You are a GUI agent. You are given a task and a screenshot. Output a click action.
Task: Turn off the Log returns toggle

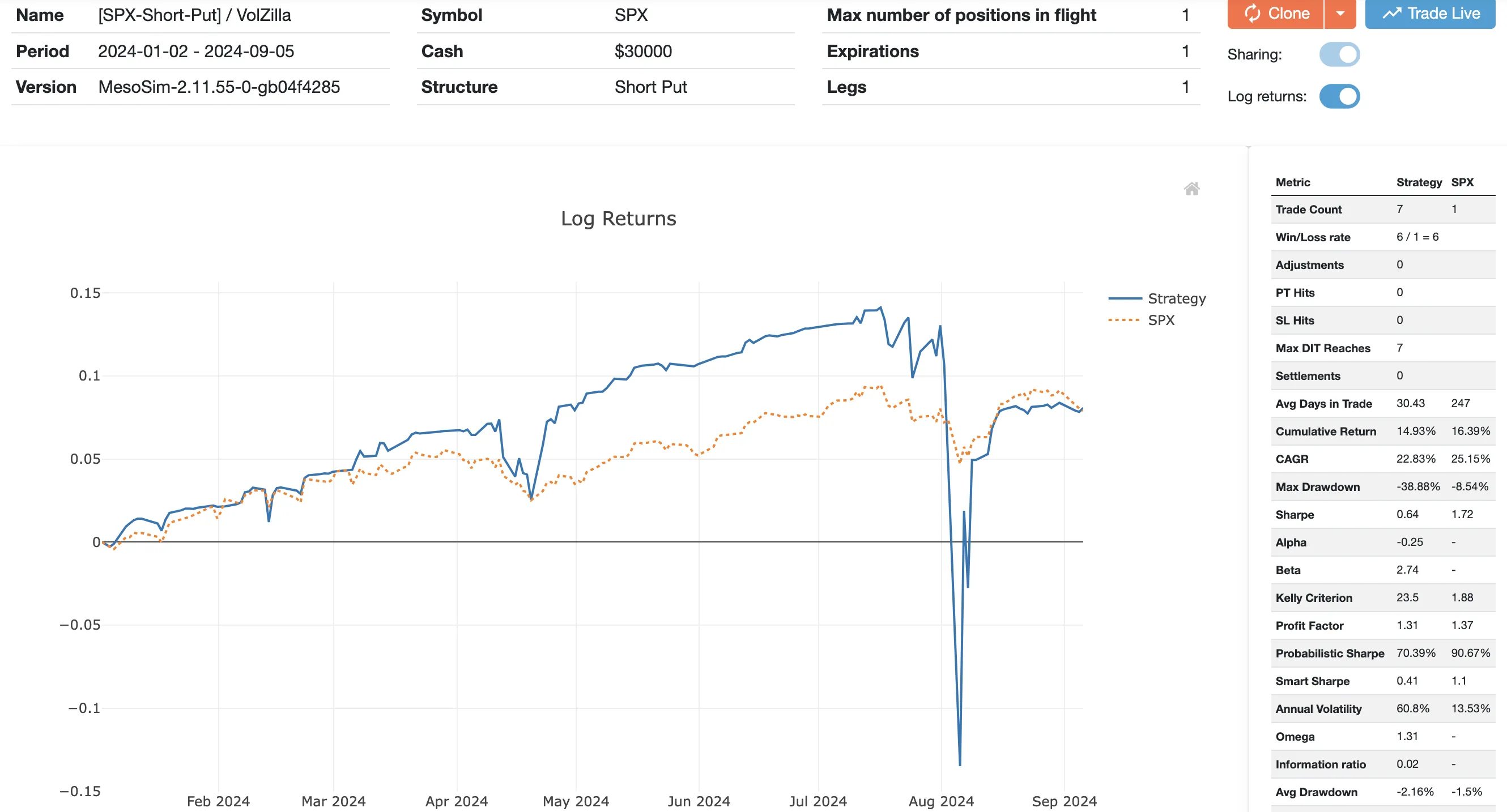point(1339,96)
